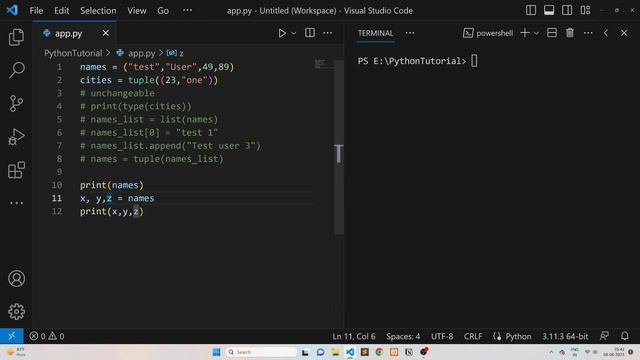The width and height of the screenshot is (640, 360).
Task: Place cursor on line 10 print(names)
Action: (112, 185)
